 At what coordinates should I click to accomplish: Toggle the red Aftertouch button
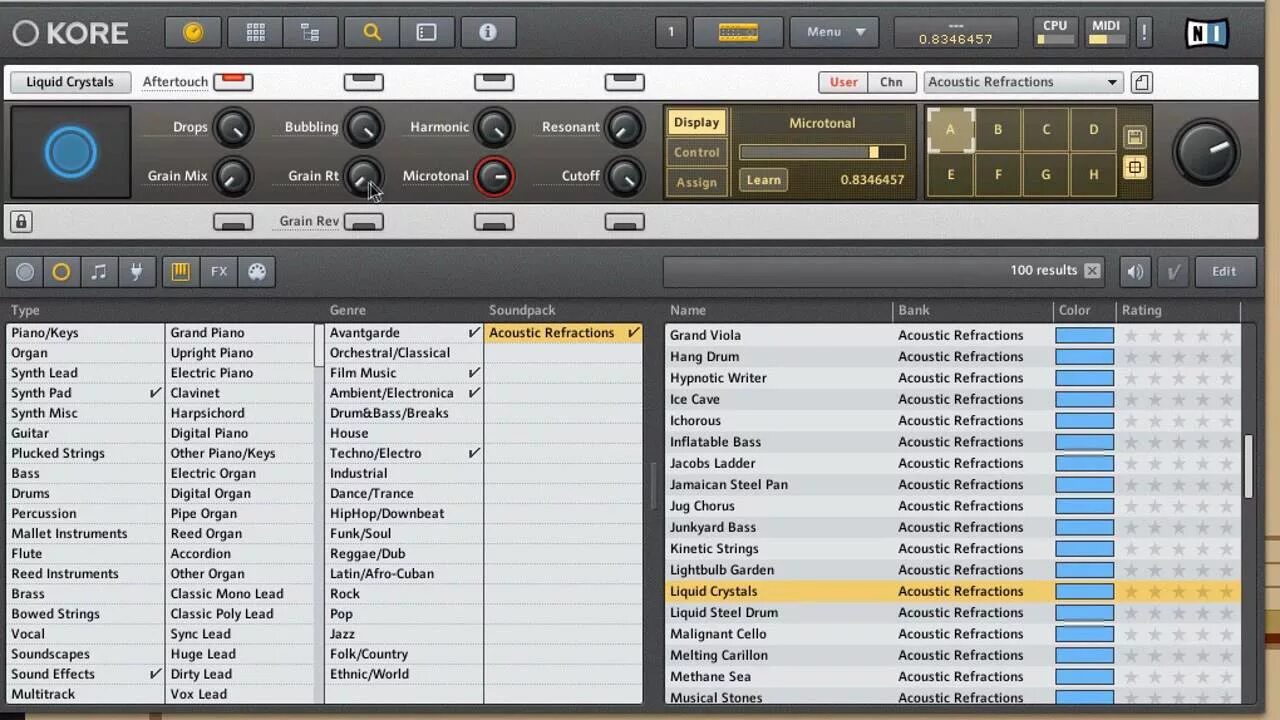tap(233, 81)
